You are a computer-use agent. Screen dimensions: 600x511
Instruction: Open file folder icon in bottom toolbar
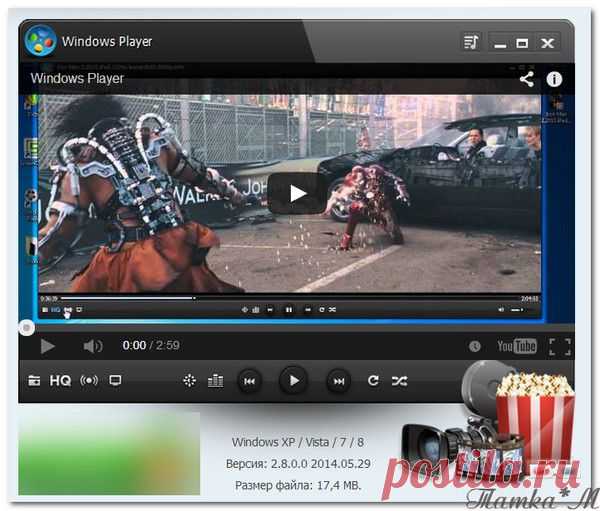(34, 380)
